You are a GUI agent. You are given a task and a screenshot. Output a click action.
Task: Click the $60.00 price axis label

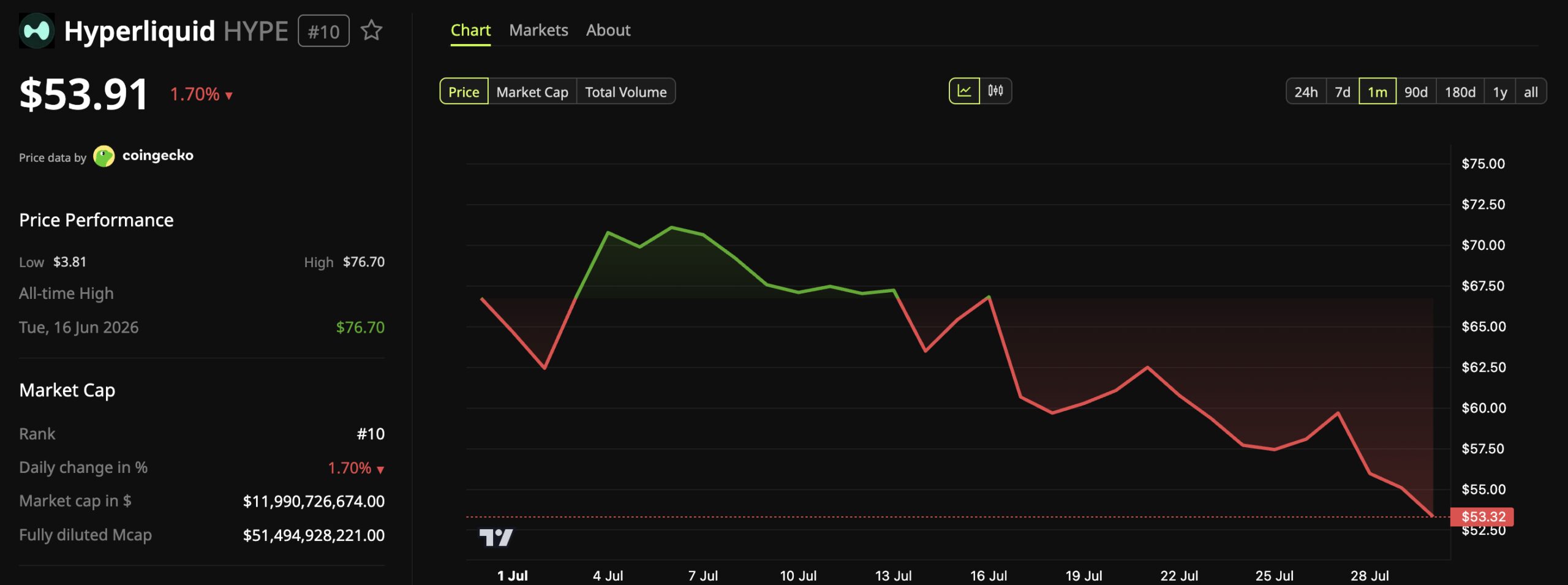[1483, 408]
